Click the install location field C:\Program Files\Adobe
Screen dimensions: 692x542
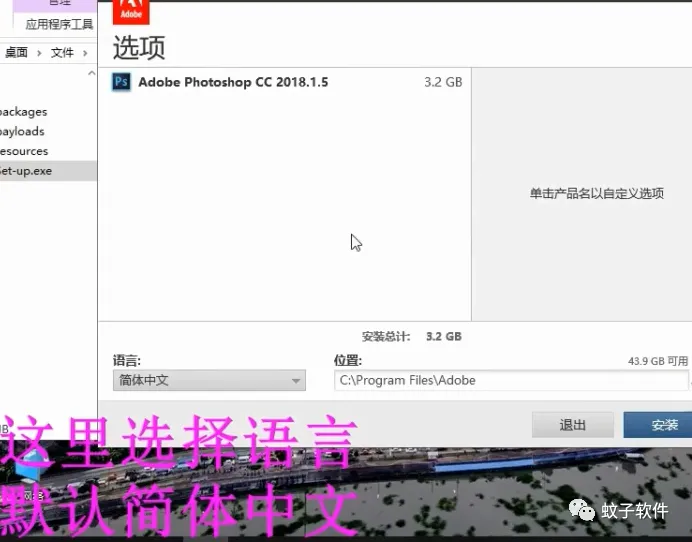click(x=511, y=380)
